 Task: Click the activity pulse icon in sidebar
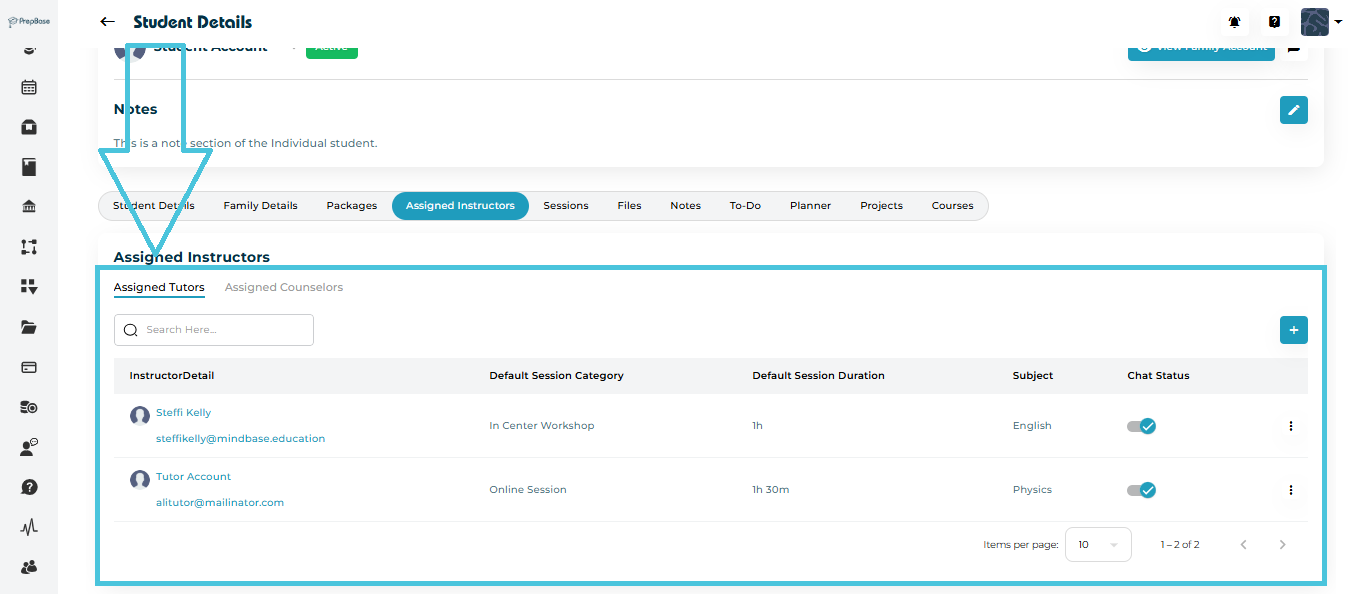[x=29, y=527]
